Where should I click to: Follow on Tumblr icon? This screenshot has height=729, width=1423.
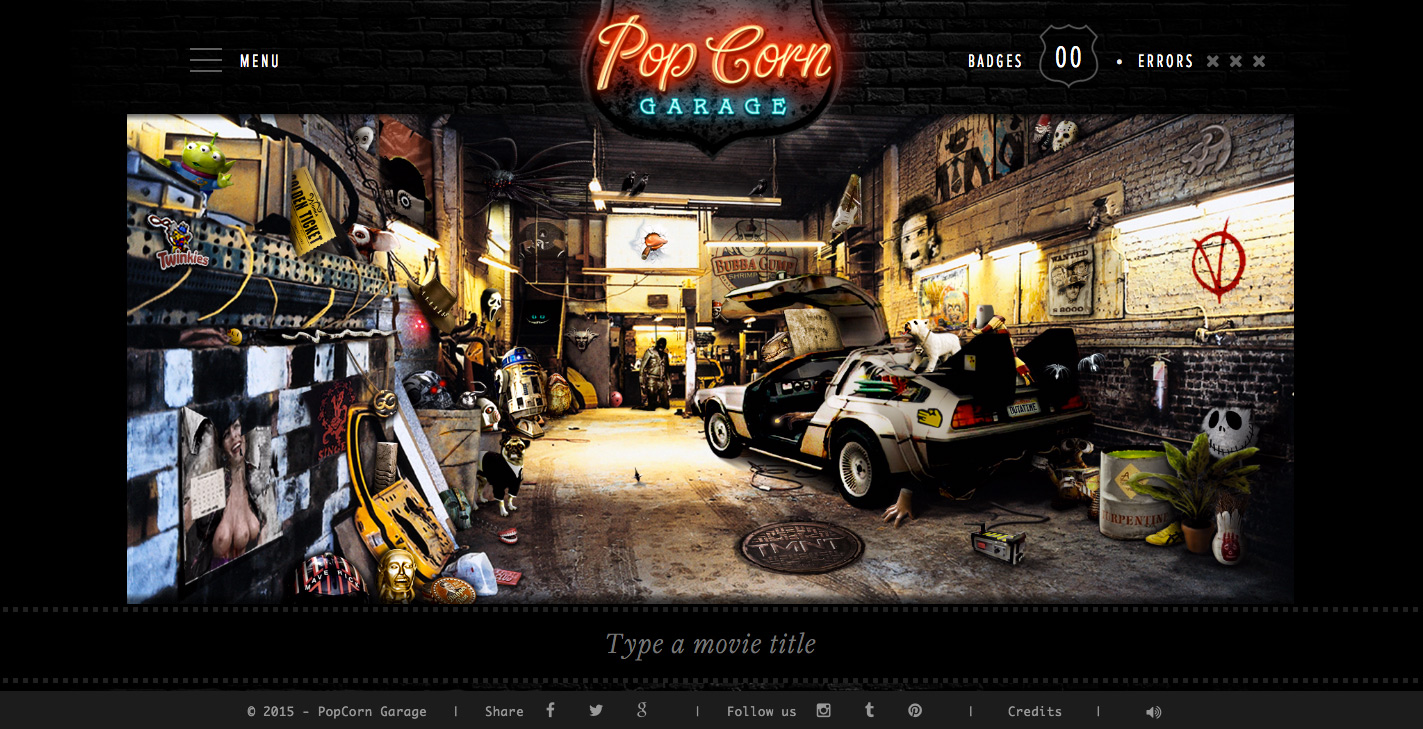[x=869, y=711]
